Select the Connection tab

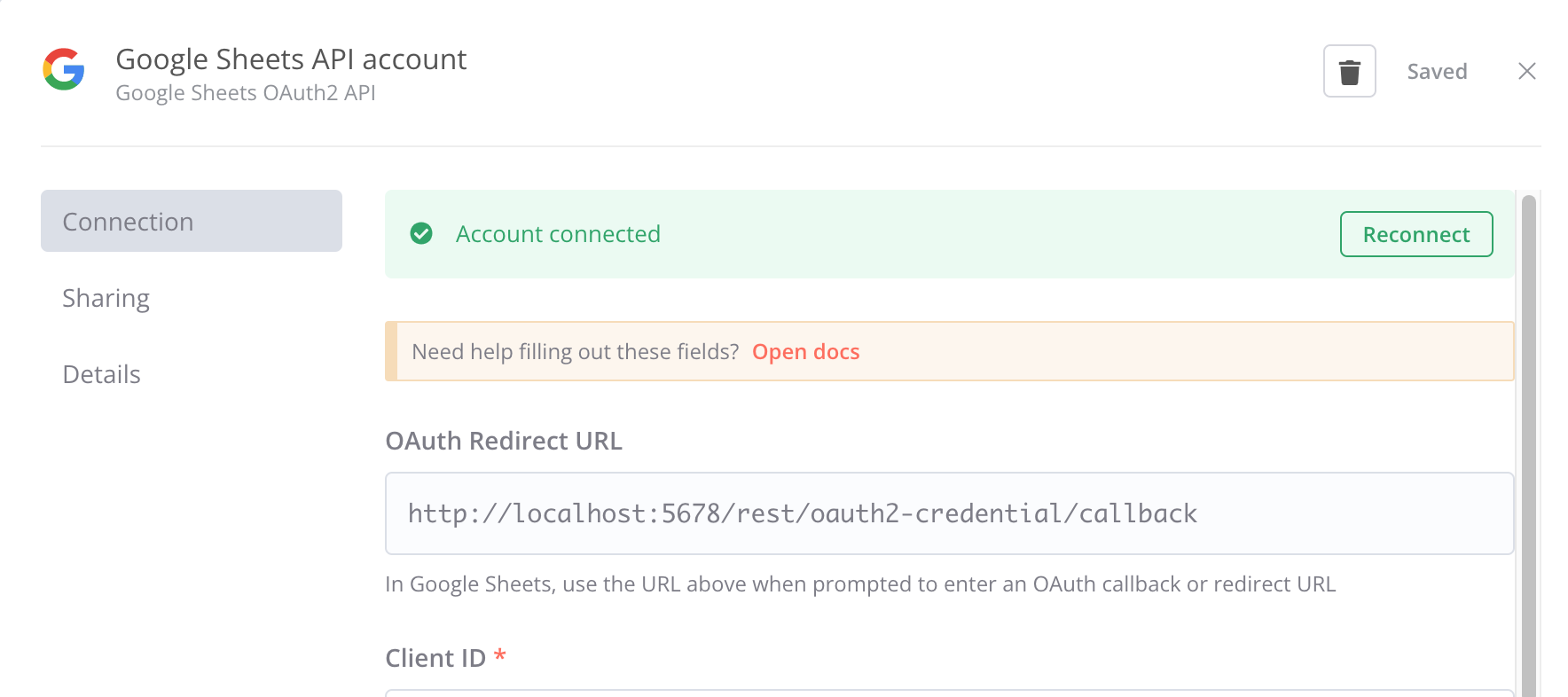pos(191,221)
